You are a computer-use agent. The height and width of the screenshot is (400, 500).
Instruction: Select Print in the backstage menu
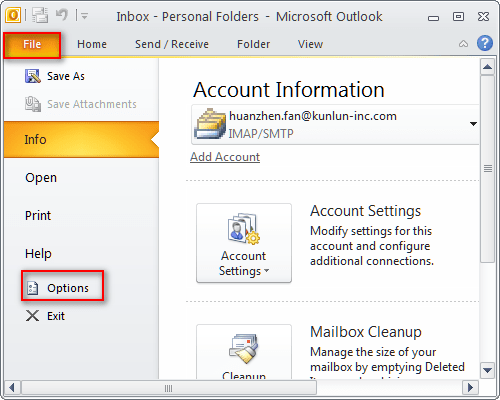[38, 216]
